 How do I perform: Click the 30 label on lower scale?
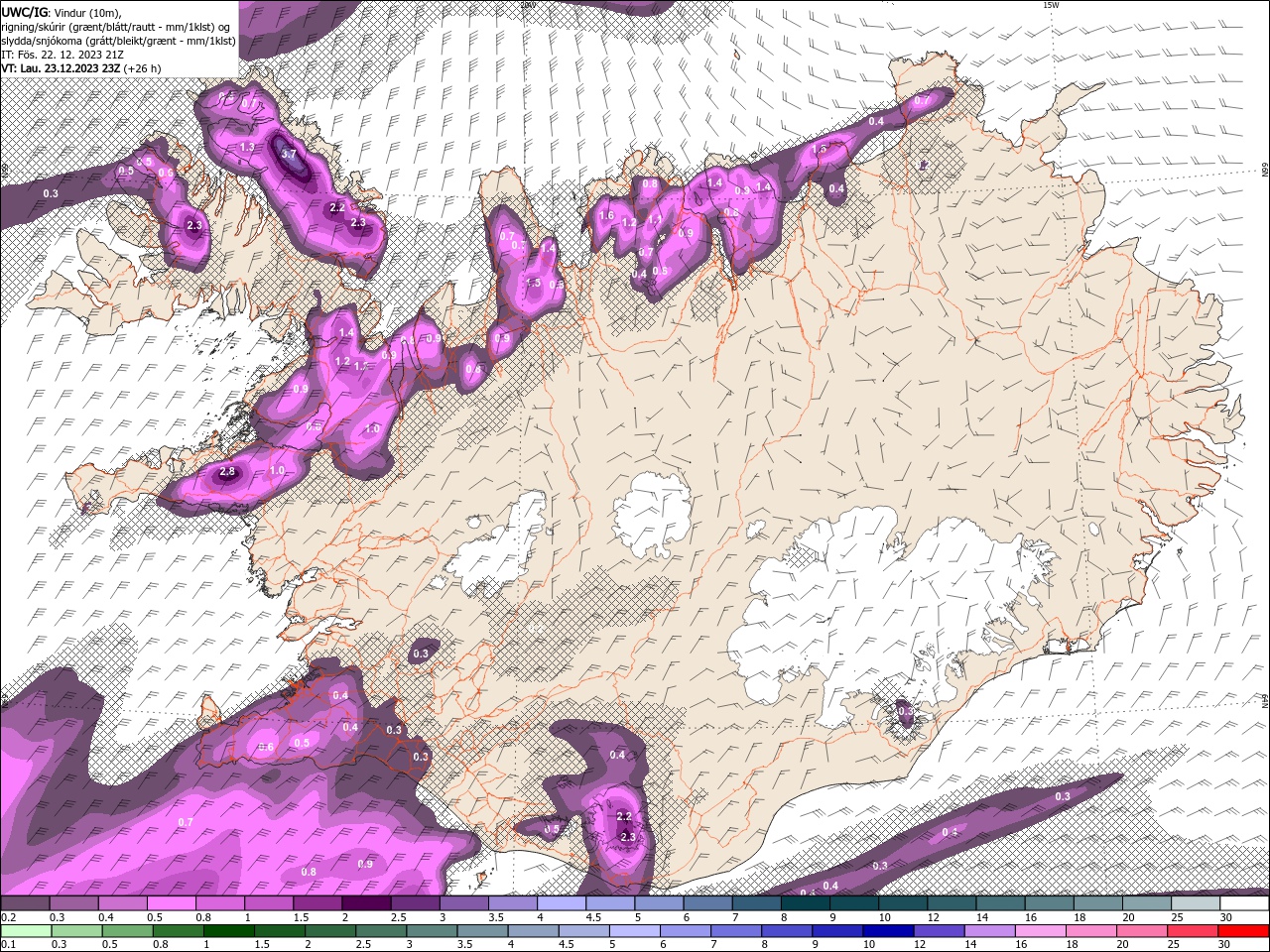click(x=1226, y=945)
